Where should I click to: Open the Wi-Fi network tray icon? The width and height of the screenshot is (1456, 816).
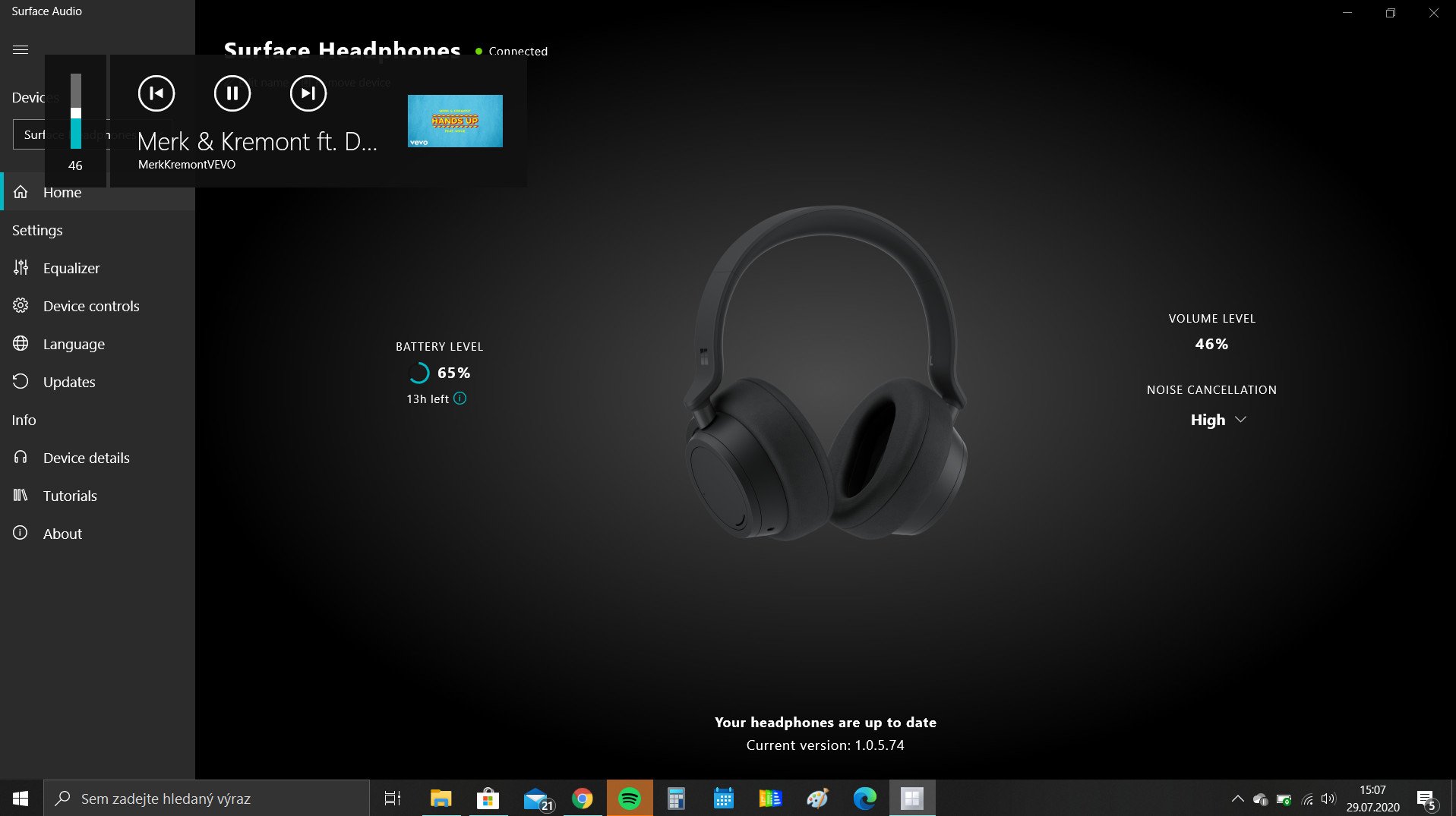point(1307,799)
